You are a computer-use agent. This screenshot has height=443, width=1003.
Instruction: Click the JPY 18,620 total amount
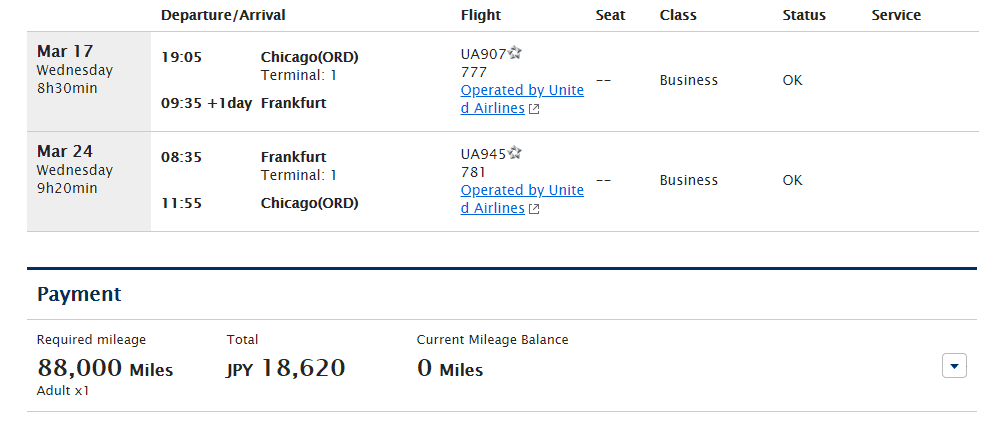pos(286,368)
